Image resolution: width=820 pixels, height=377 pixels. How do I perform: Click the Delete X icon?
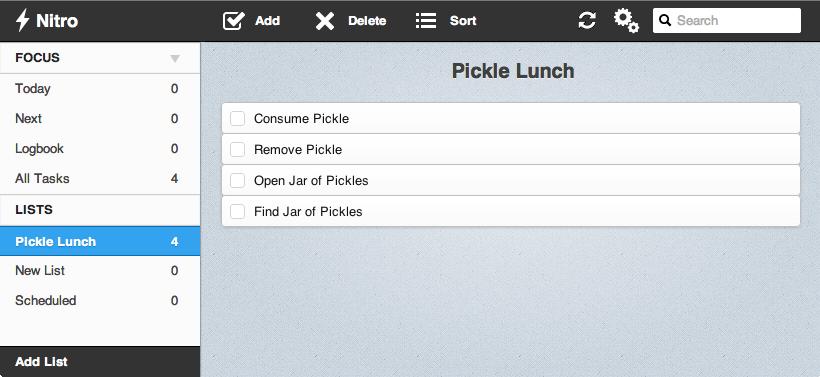[325, 21]
